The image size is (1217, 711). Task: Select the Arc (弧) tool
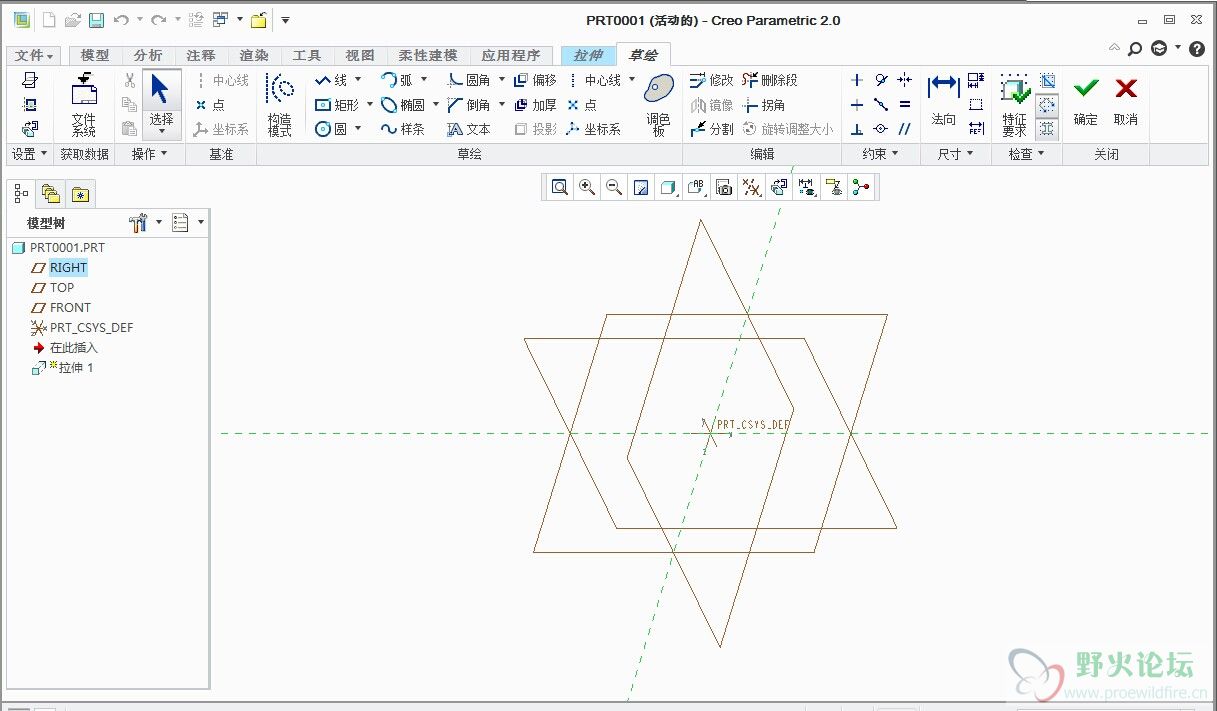[x=397, y=80]
